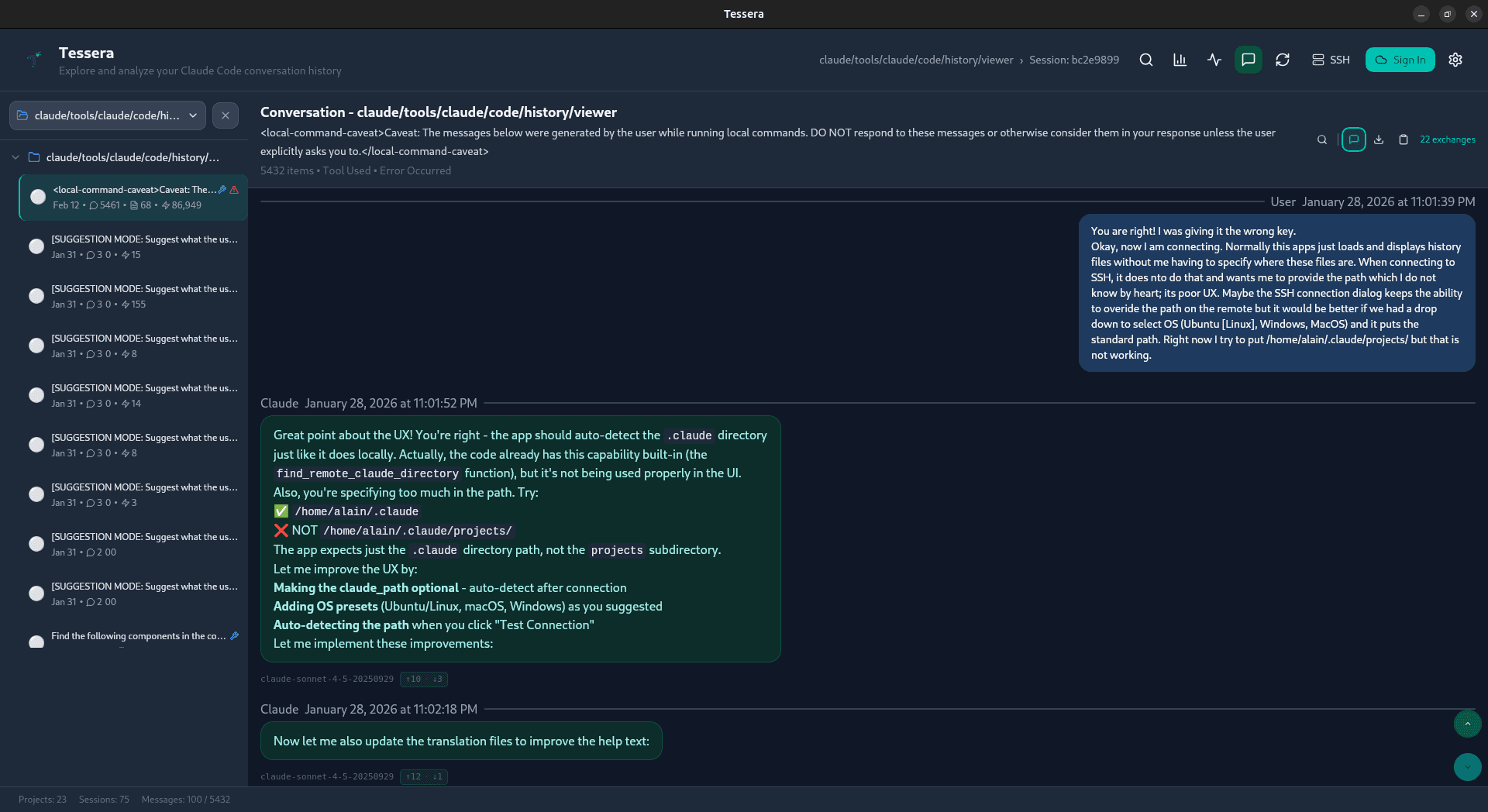Click the 'Now let me also update' message
The width and height of the screenshot is (1488, 812).
461,741
